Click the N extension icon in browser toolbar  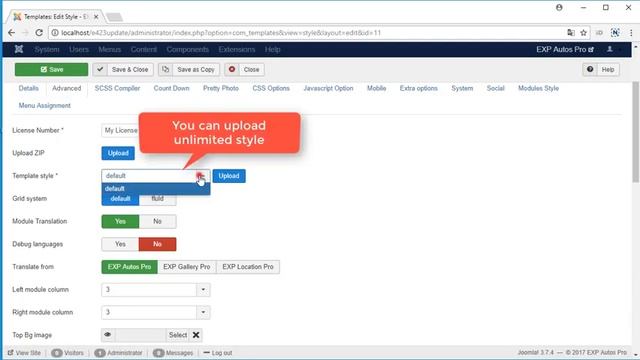615,33
